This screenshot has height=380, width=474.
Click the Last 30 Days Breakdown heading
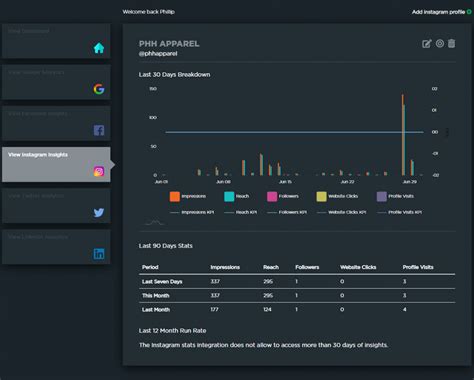coord(174,75)
